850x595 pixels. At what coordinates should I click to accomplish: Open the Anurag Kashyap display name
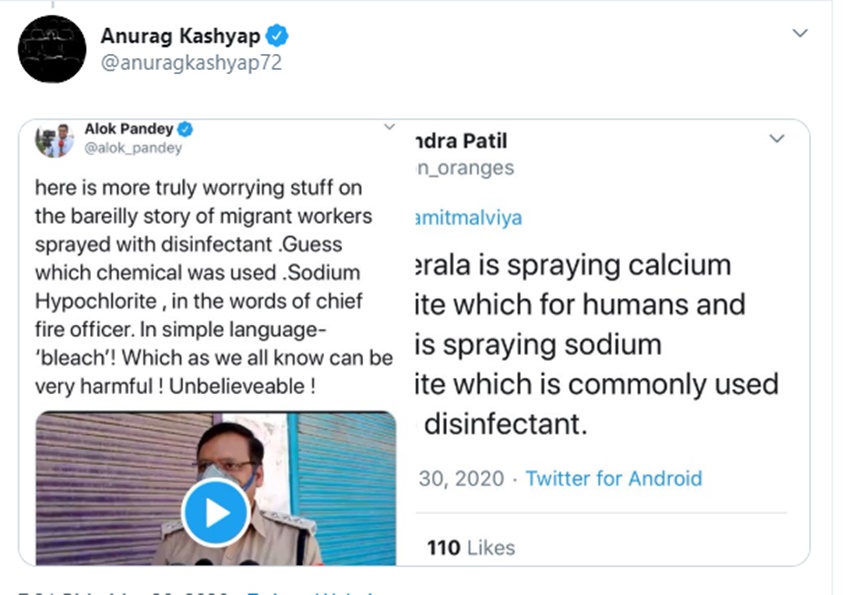pos(180,37)
